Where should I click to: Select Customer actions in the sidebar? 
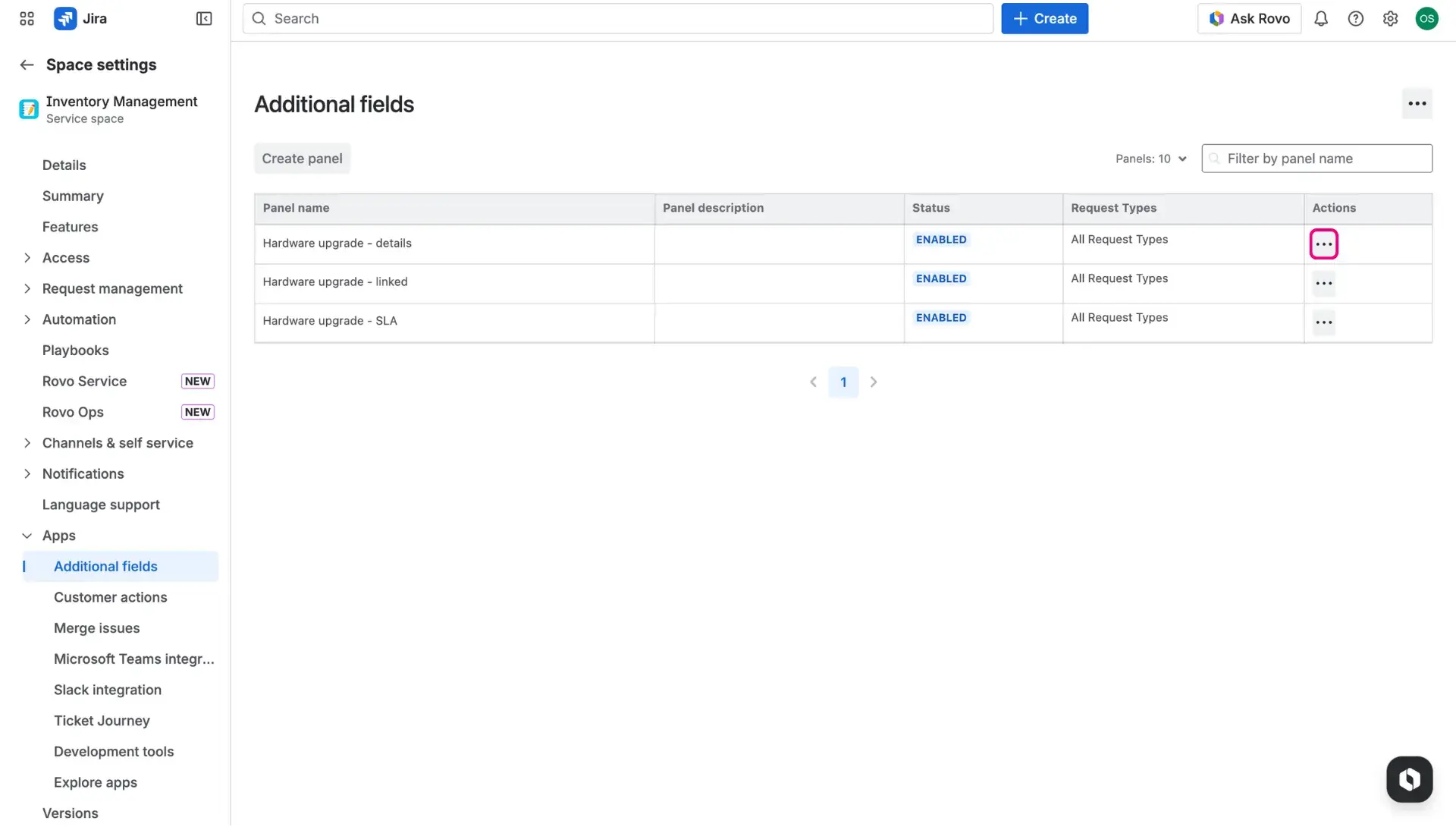[x=111, y=597]
